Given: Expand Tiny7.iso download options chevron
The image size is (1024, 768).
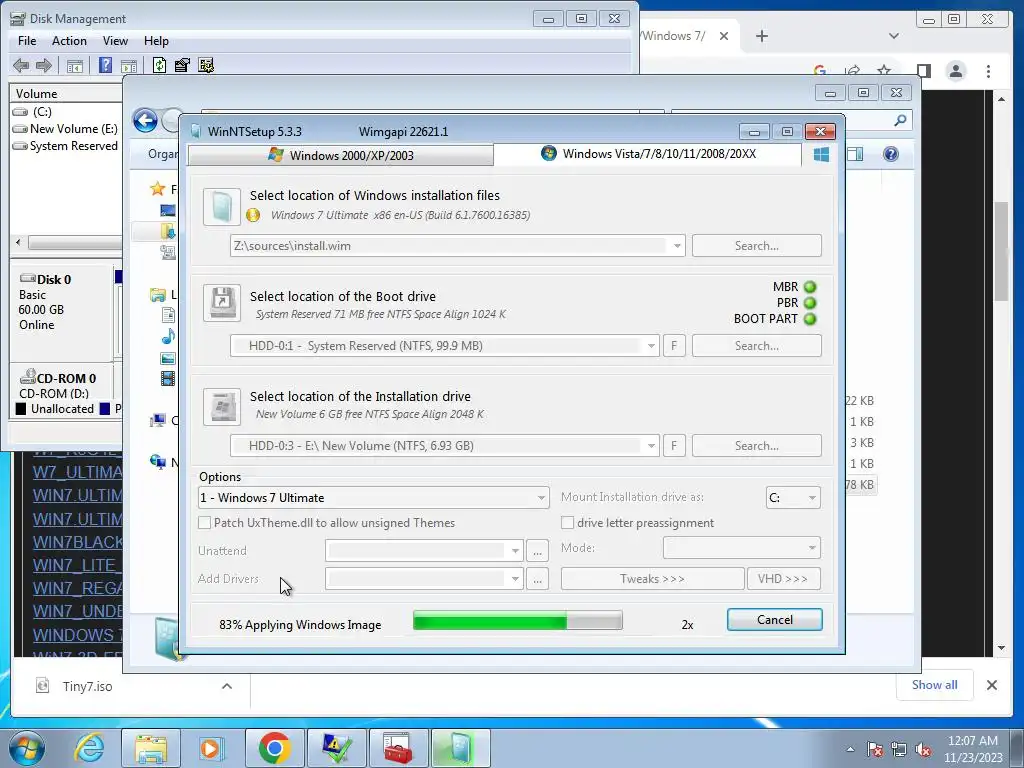Looking at the screenshot, I should point(227,686).
